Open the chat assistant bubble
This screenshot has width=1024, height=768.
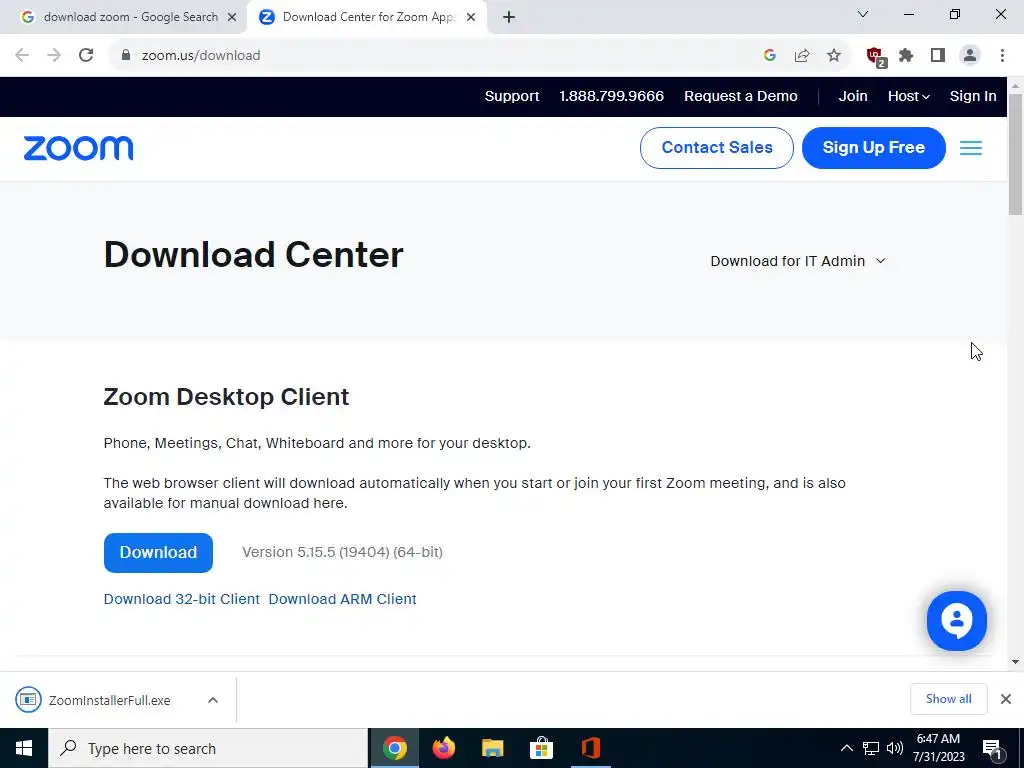click(x=956, y=620)
